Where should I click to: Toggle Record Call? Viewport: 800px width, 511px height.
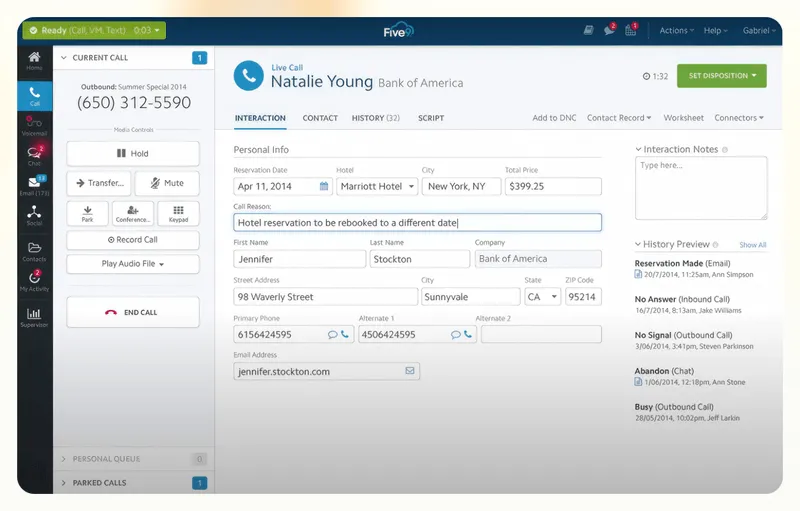tap(133, 240)
